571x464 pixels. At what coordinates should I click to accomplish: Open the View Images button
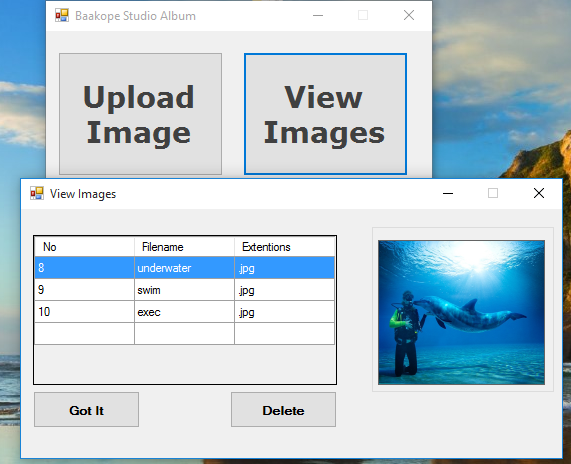click(325, 114)
